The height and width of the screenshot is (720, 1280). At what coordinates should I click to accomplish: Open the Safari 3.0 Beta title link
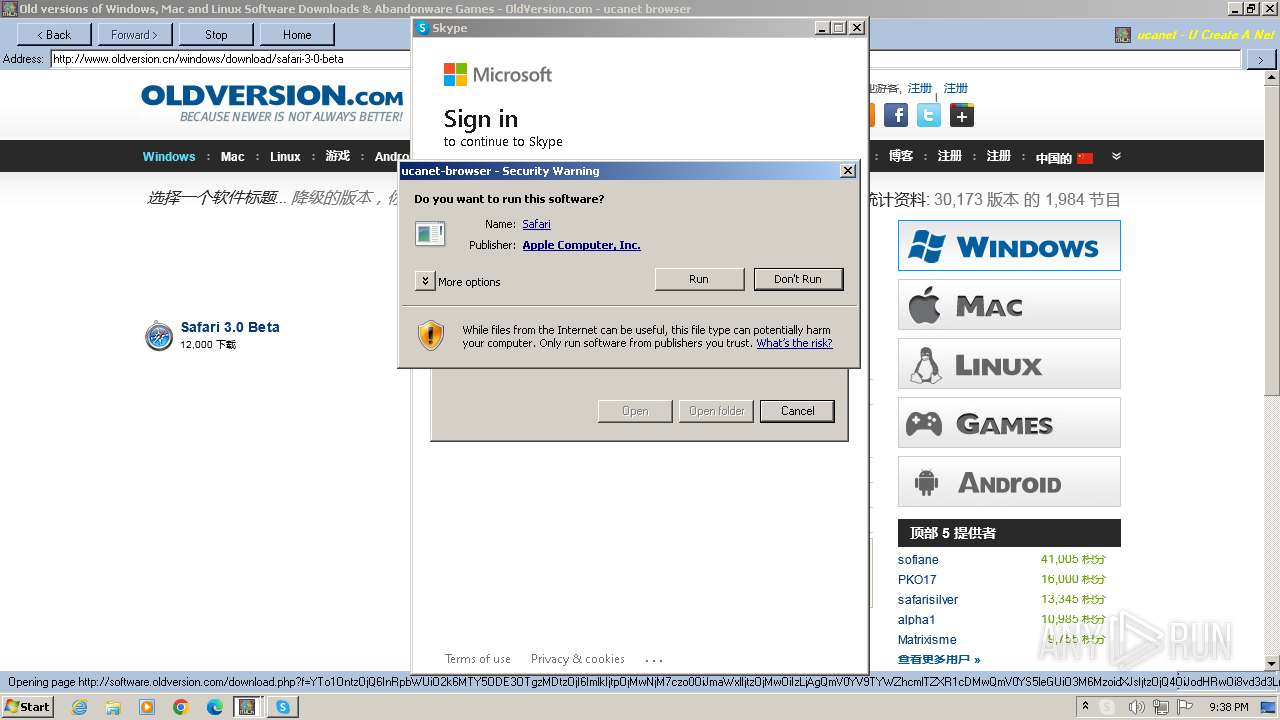tap(230, 327)
